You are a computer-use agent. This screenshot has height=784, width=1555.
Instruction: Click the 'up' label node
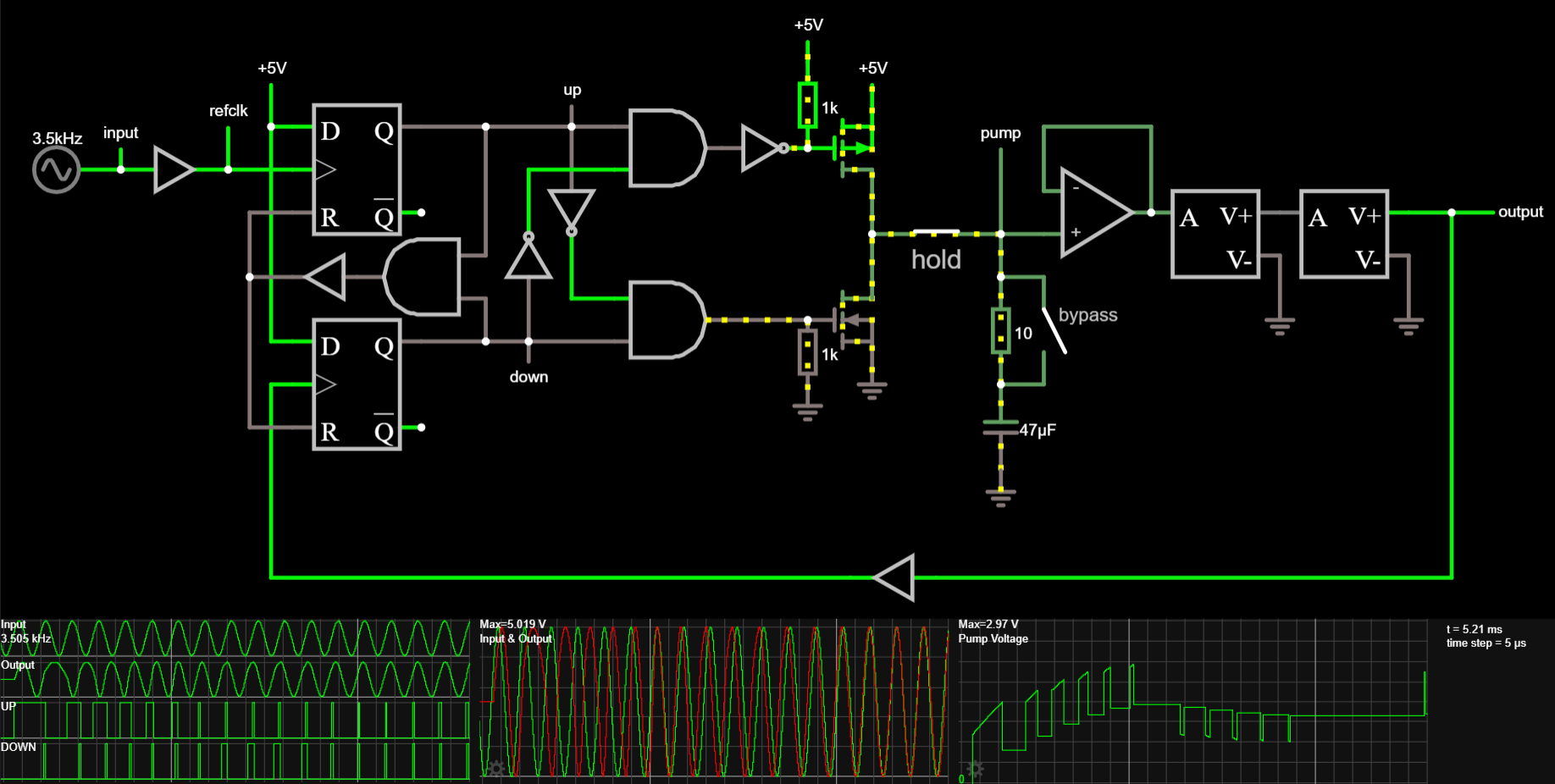pyautogui.click(x=573, y=90)
